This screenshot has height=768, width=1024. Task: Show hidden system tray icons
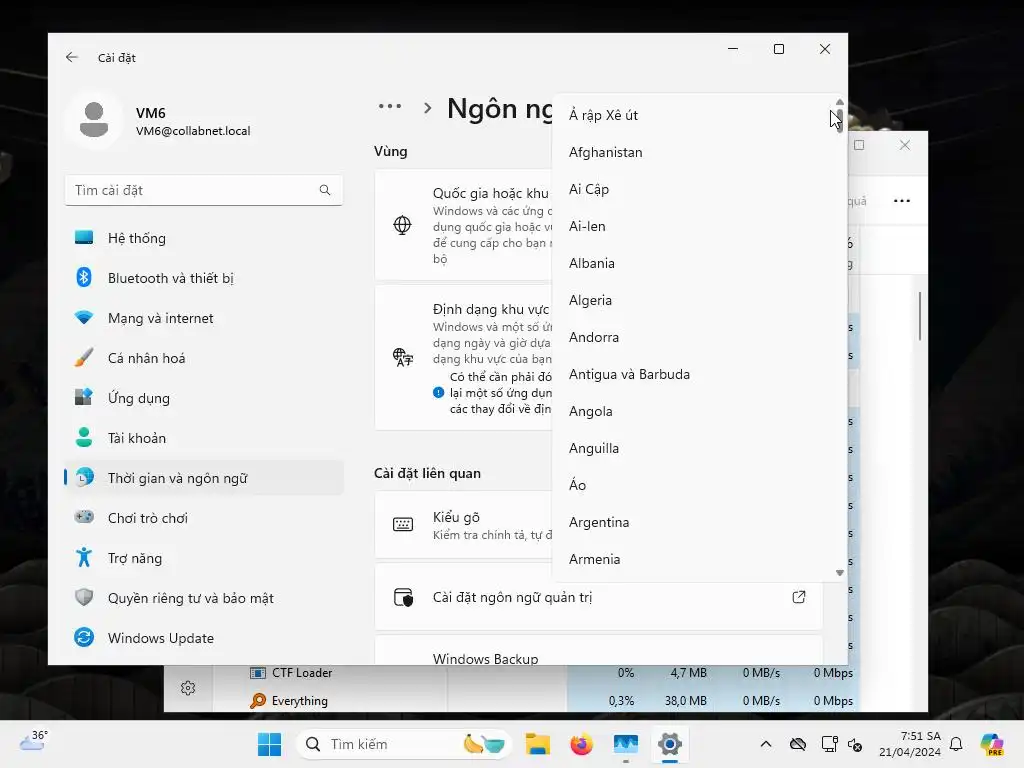766,744
